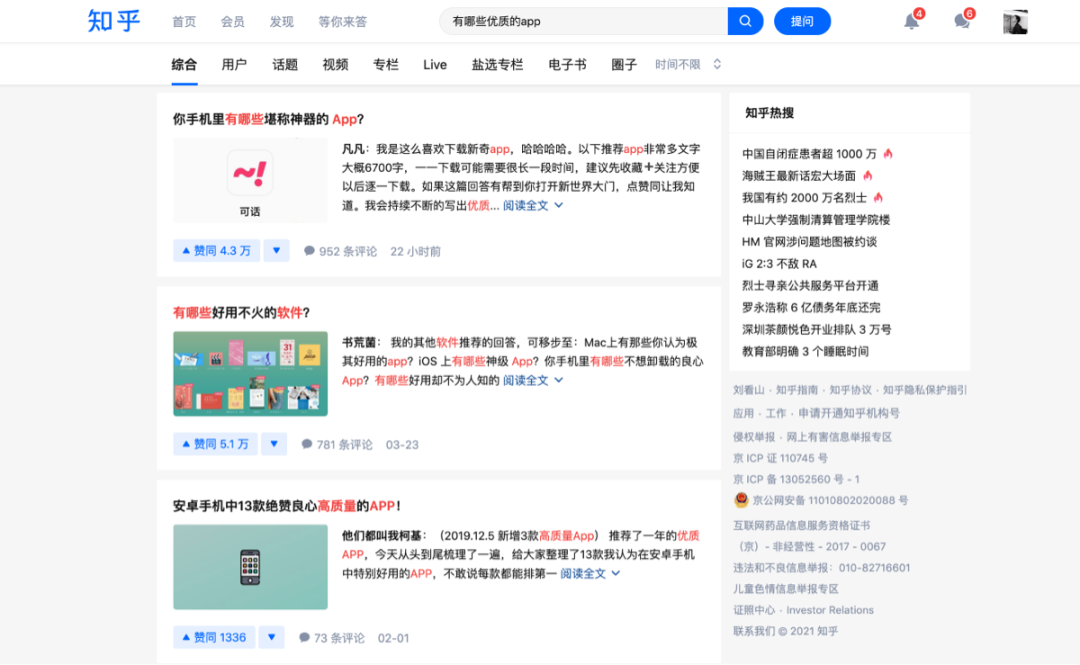Expand 阅读全文 on 他们都叫我柯基's answer
The height and width of the screenshot is (665, 1080).
590,573
